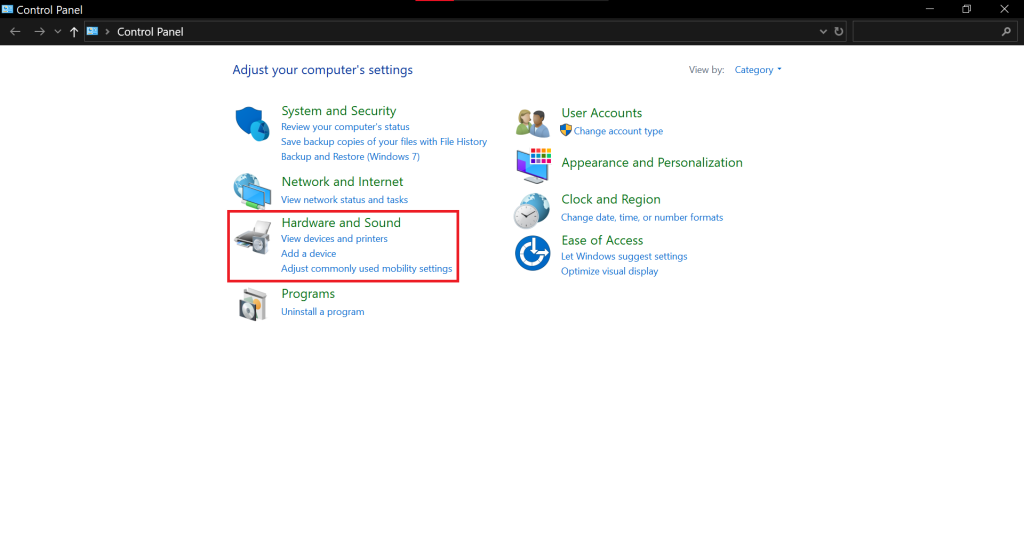Screen dimensions: 1024x542
Task: Click the Appearance and Personalization monitor icon
Action: (x=533, y=164)
